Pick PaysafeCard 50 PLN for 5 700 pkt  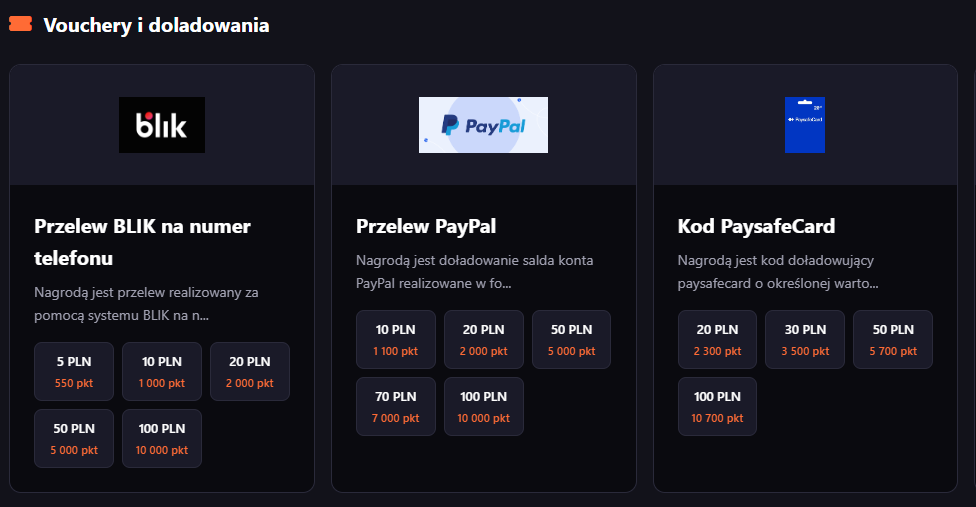tap(893, 339)
